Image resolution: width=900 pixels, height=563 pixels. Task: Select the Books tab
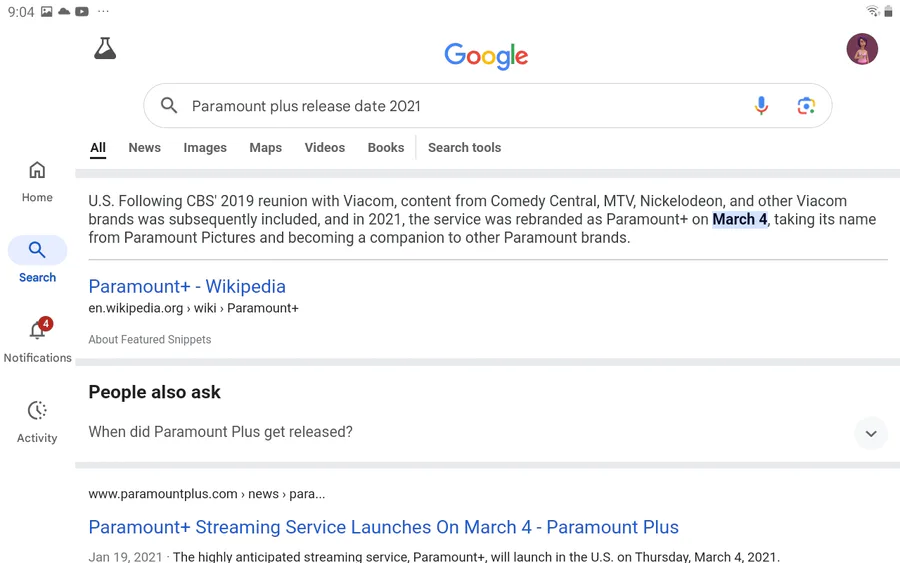click(385, 148)
